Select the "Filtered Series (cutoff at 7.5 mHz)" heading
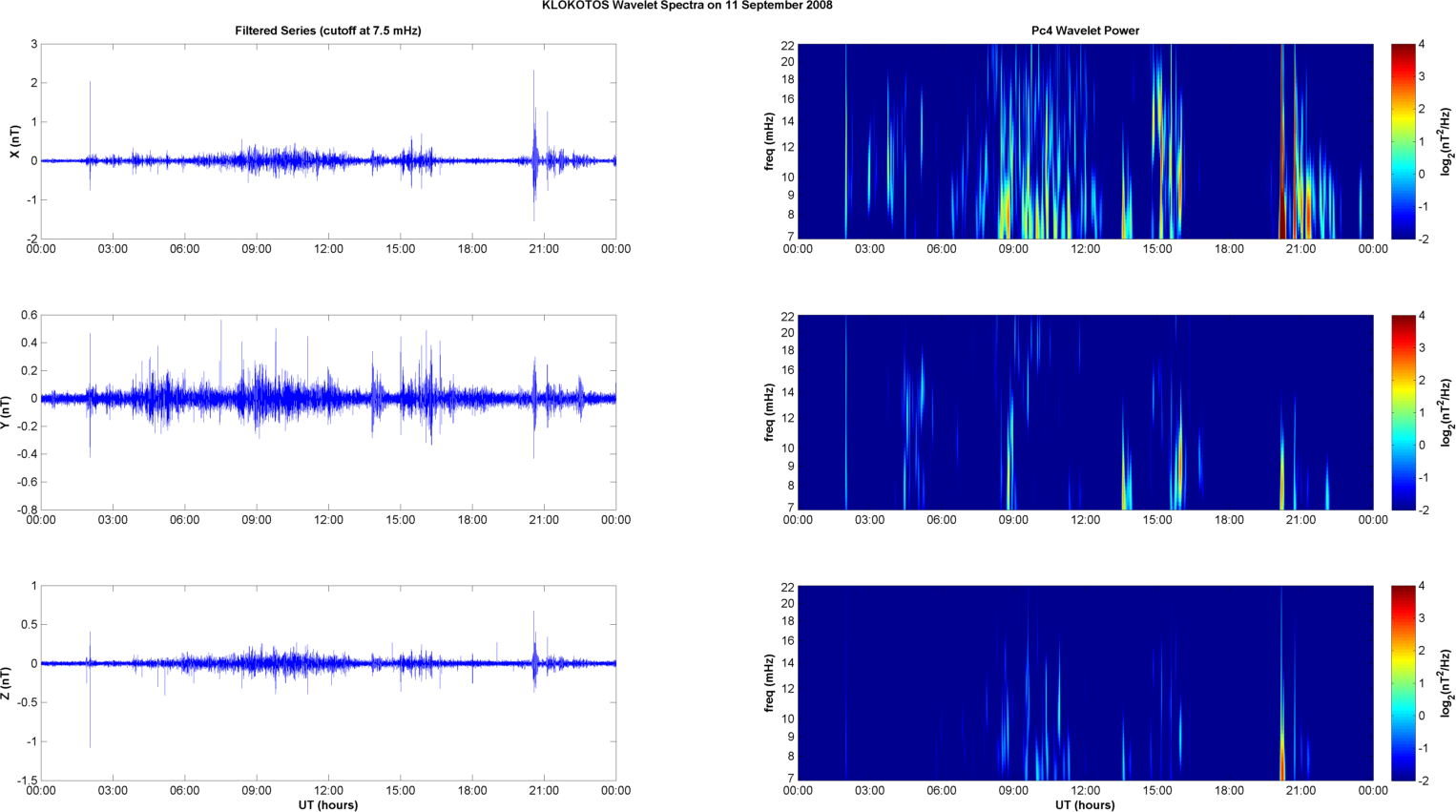The width and height of the screenshot is (1456, 812). [x=328, y=31]
